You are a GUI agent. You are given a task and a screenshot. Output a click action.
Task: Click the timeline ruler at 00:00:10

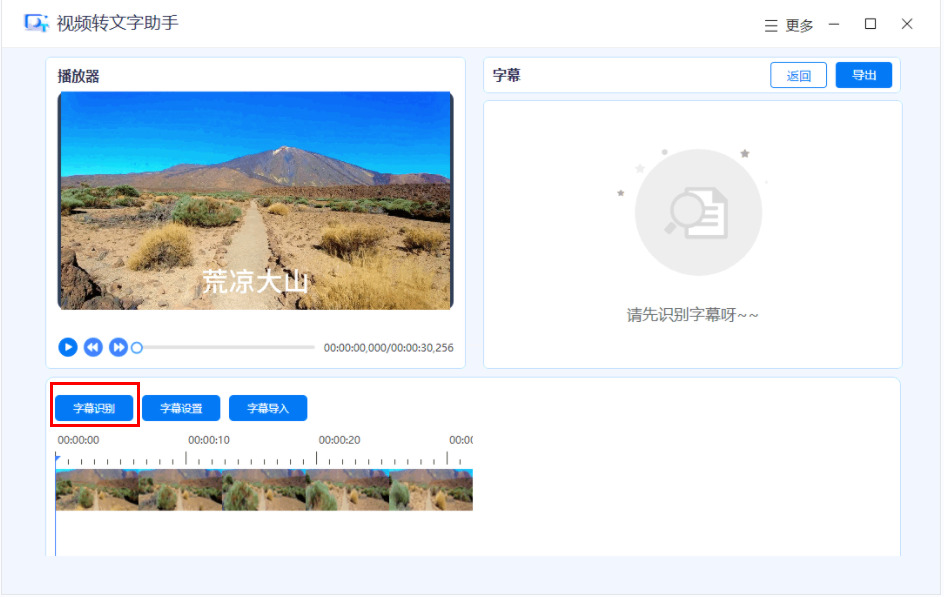coord(208,441)
